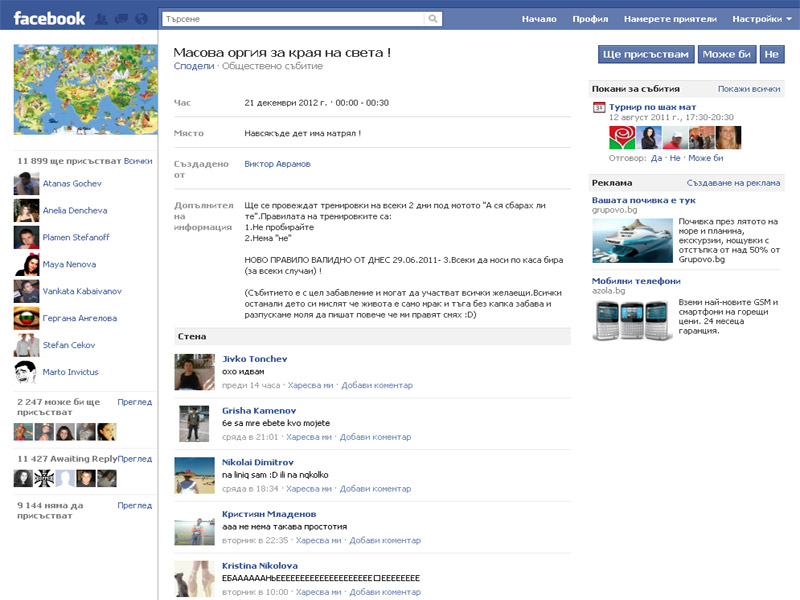This screenshot has width=800, height=600.
Task: Open messages icon in the Facebook header
Action: click(x=121, y=18)
